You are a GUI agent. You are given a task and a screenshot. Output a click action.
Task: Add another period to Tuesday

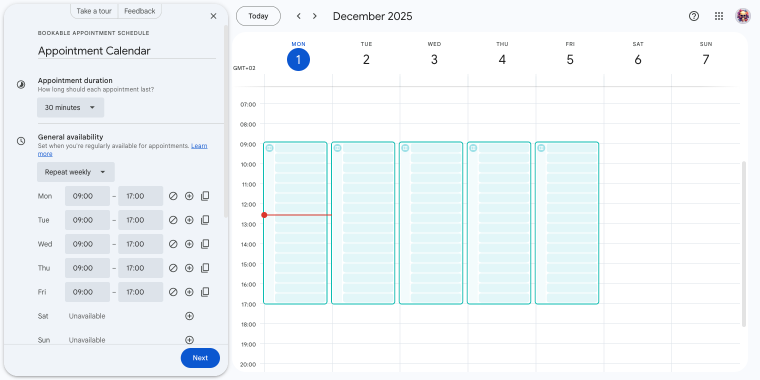(x=189, y=220)
